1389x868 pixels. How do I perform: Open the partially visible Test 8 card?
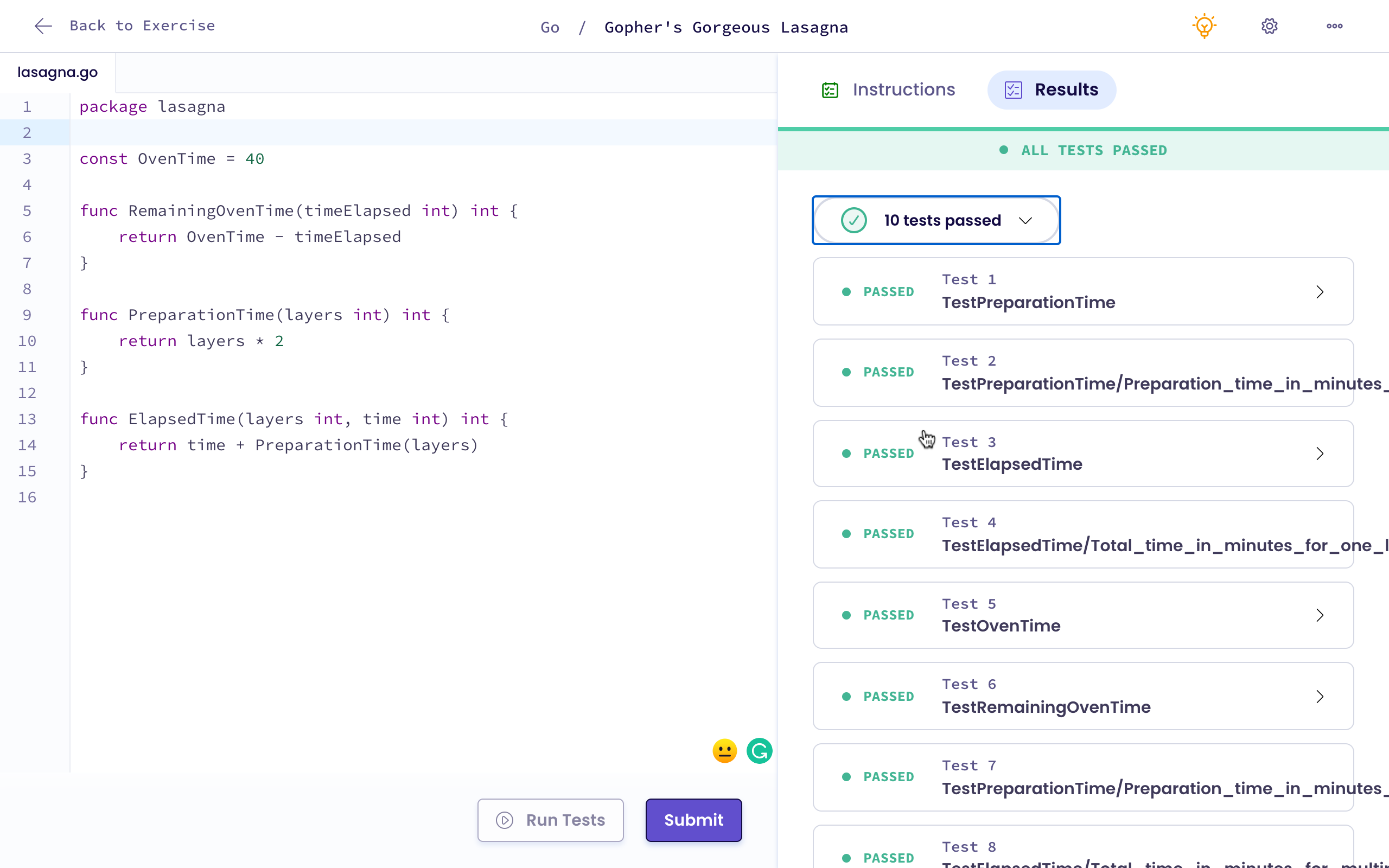click(1083, 847)
